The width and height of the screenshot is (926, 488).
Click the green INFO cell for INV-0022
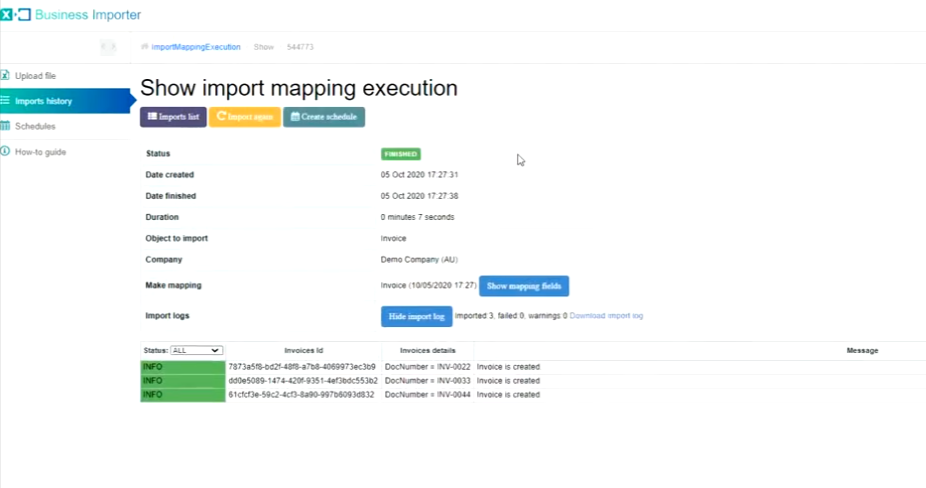182,367
